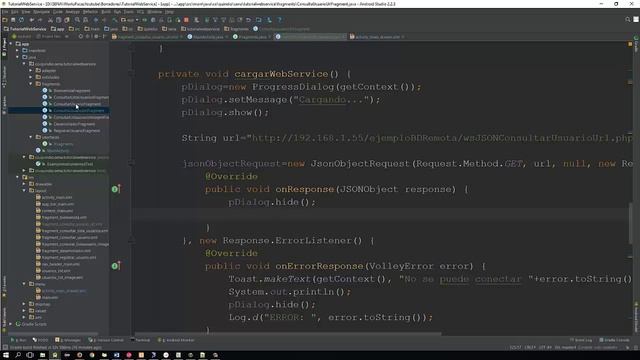The width and height of the screenshot is (640, 360).
Task: Collapse the interfaces package node
Action: (x=31, y=137)
